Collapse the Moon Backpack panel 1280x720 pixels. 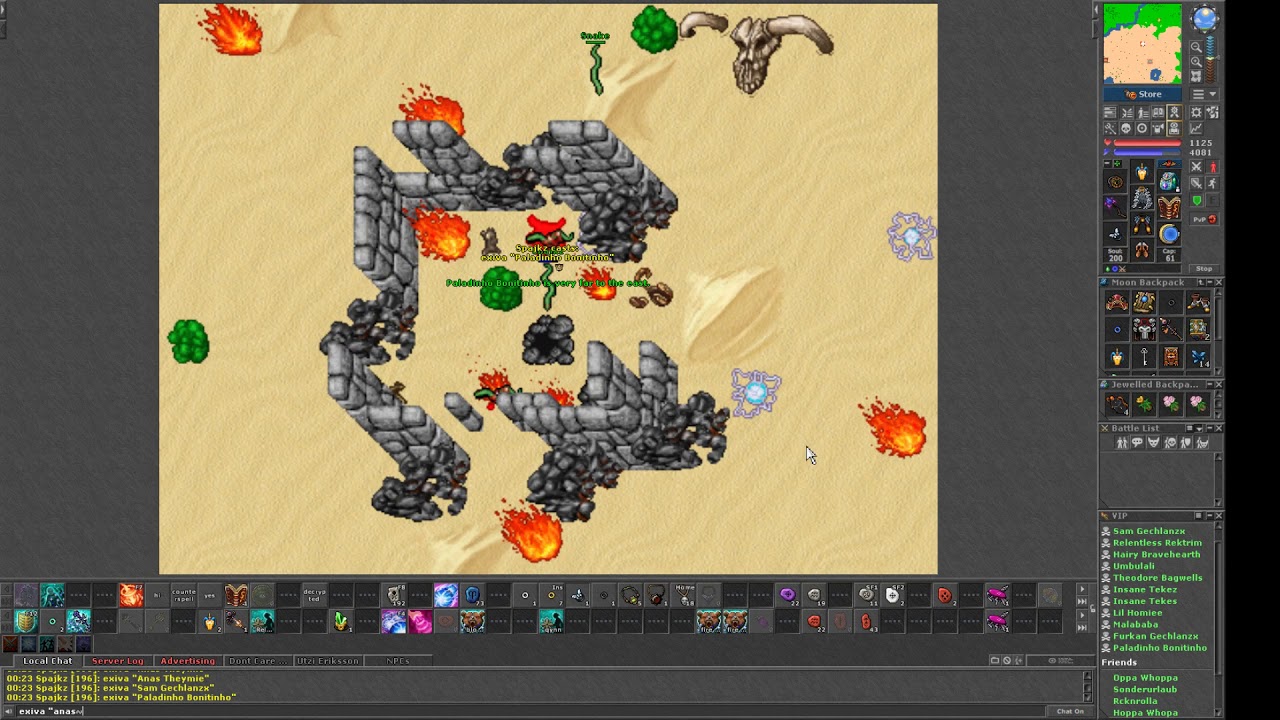tap(1210, 282)
